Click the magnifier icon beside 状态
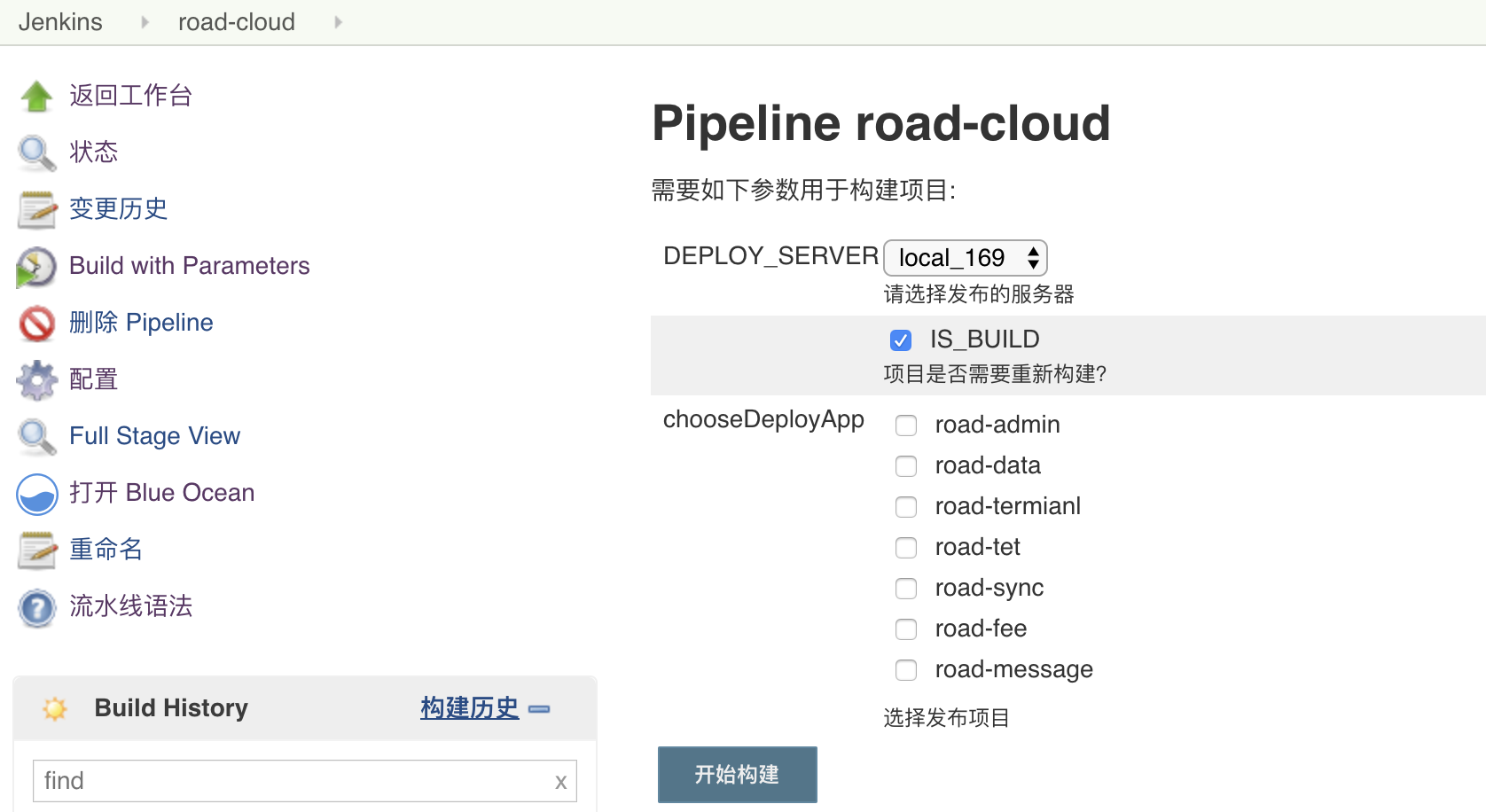This screenshot has width=1486, height=812. tap(37, 152)
